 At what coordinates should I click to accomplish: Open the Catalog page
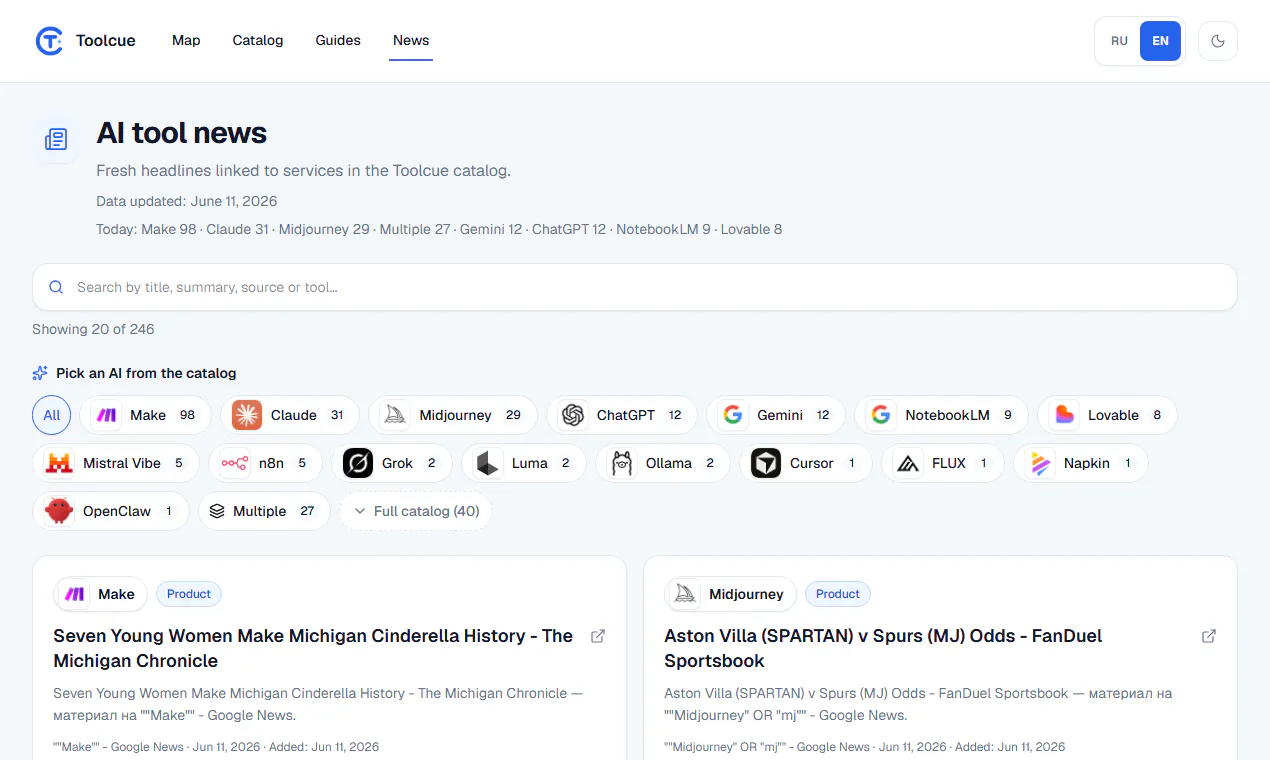click(x=258, y=41)
